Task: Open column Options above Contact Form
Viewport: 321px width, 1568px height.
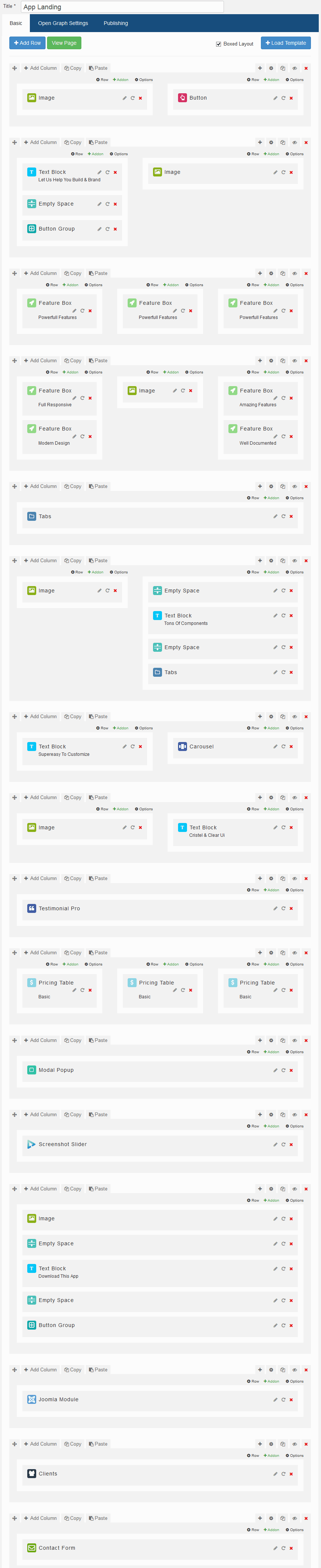Action: 295,1530
